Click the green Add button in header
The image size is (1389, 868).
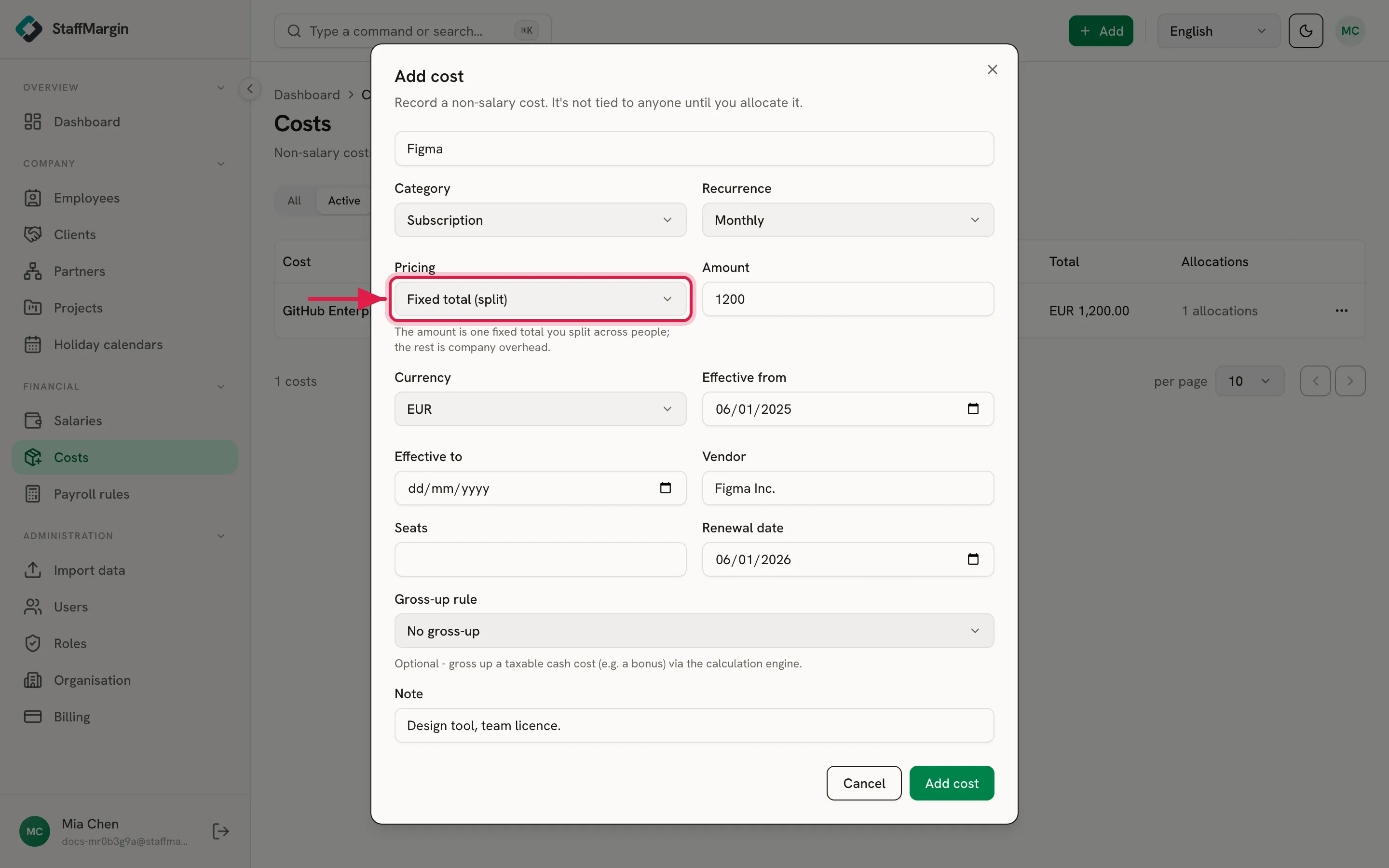pyautogui.click(x=1100, y=31)
